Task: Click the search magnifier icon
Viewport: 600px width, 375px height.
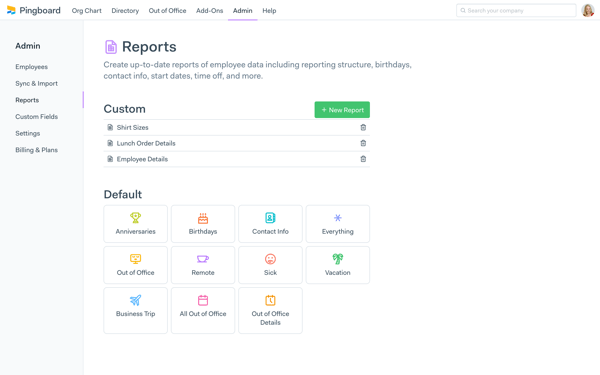Action: (x=463, y=10)
